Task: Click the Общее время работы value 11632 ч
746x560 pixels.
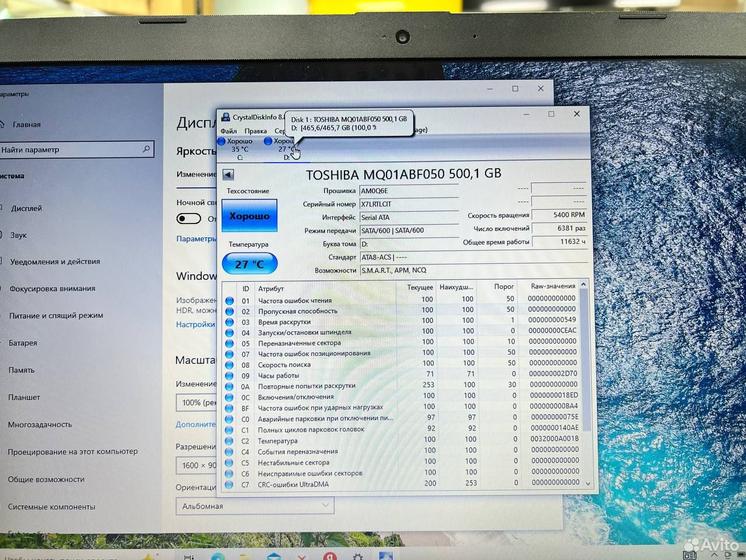Action: click(x=559, y=242)
